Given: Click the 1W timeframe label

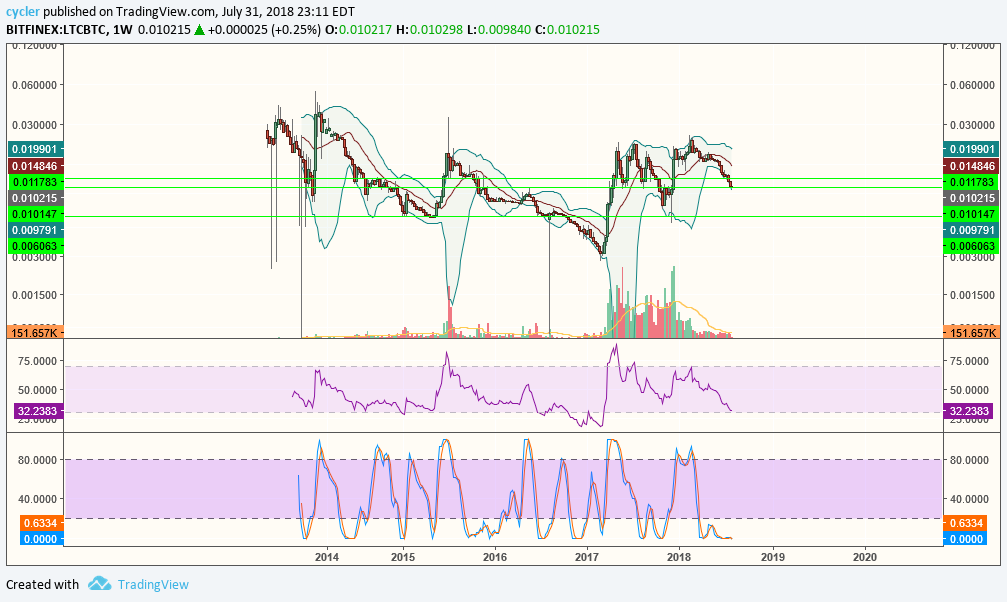Looking at the screenshot, I should (x=122, y=30).
